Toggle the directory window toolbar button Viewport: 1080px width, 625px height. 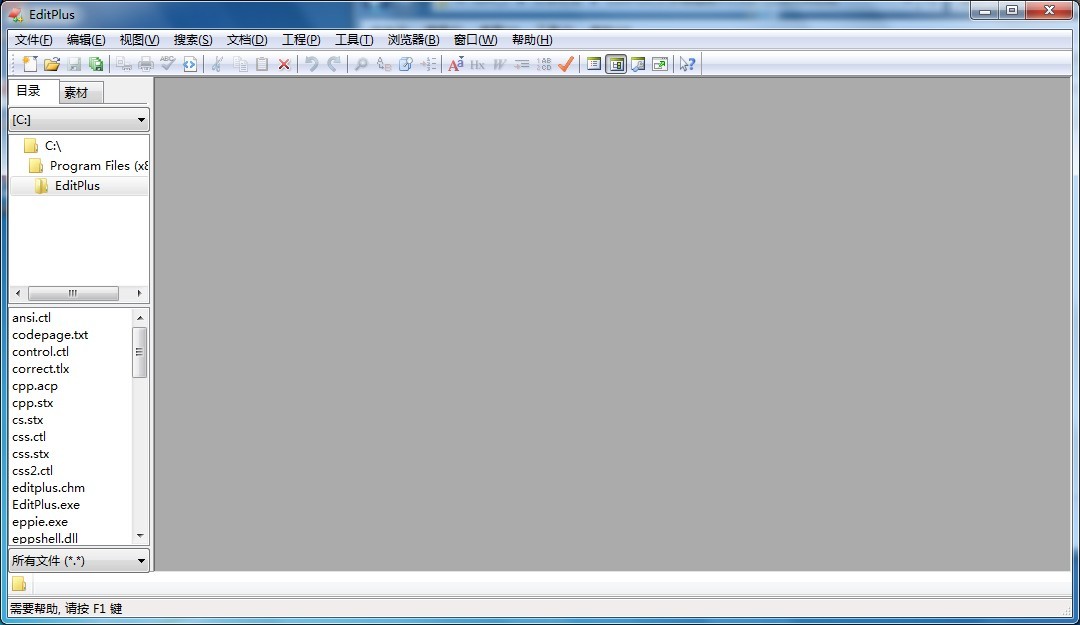click(x=616, y=64)
